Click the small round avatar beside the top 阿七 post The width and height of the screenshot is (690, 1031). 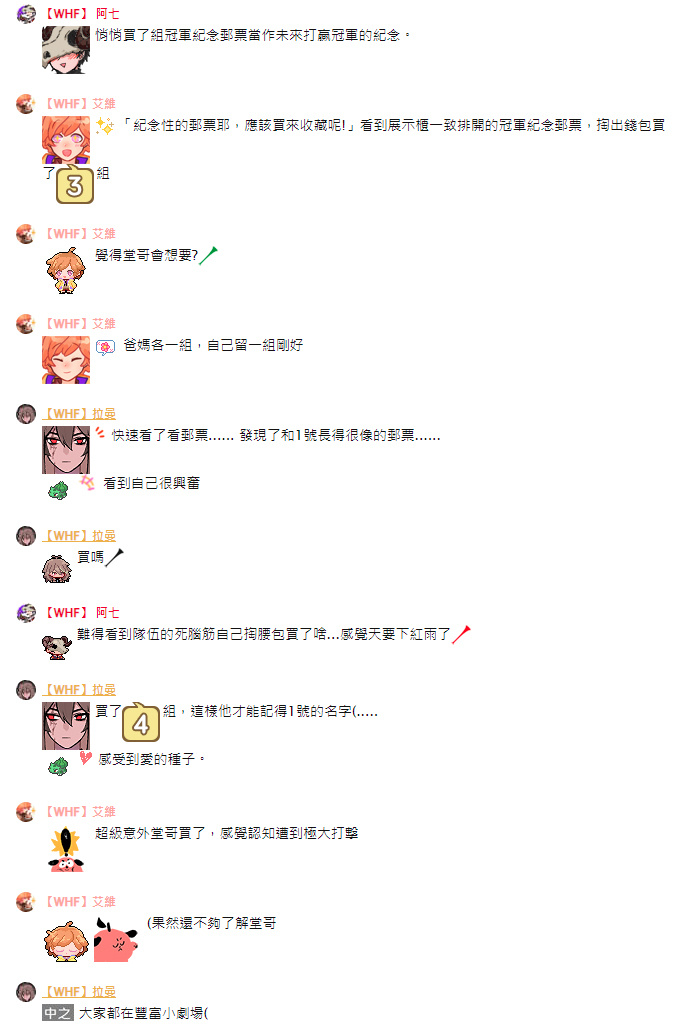(26, 14)
